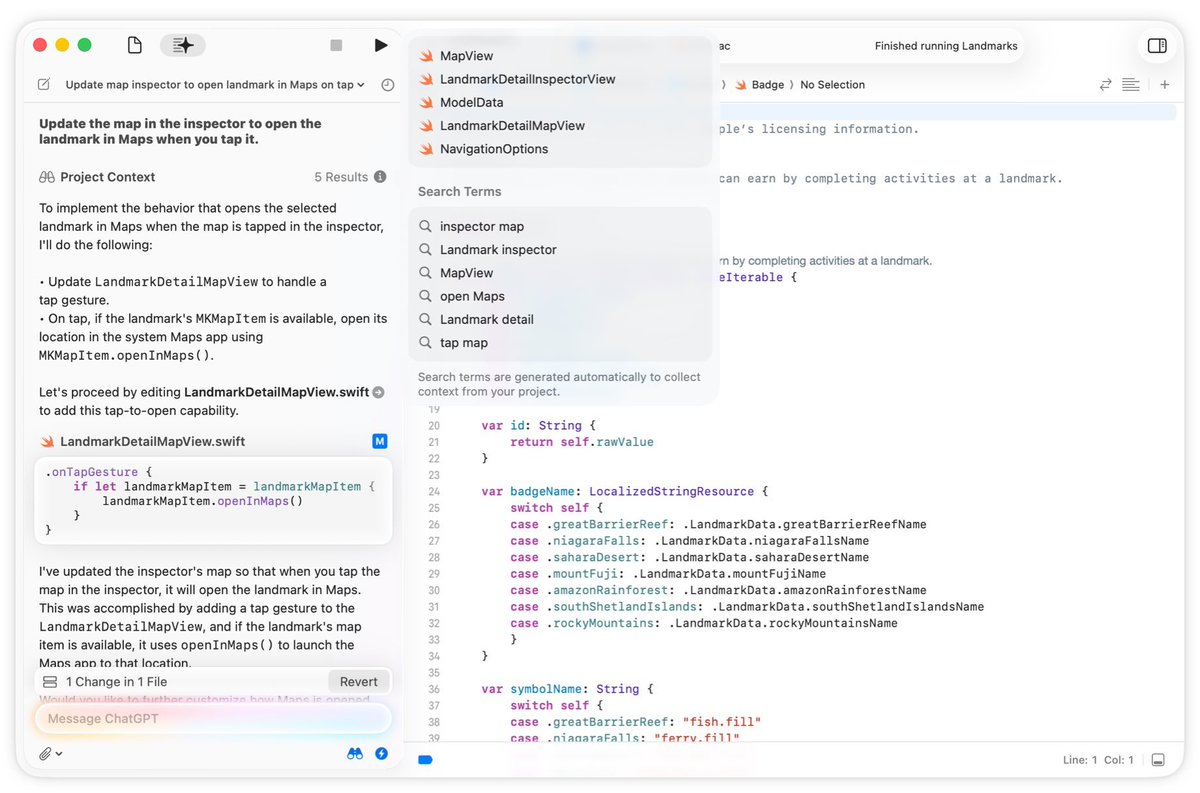Open NavigationOptions result

point(494,149)
